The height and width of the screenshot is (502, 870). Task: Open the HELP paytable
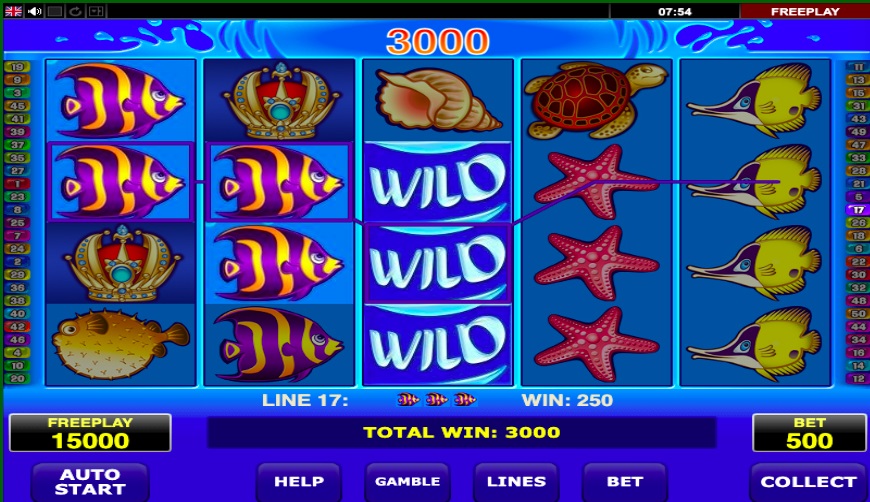coord(299,481)
